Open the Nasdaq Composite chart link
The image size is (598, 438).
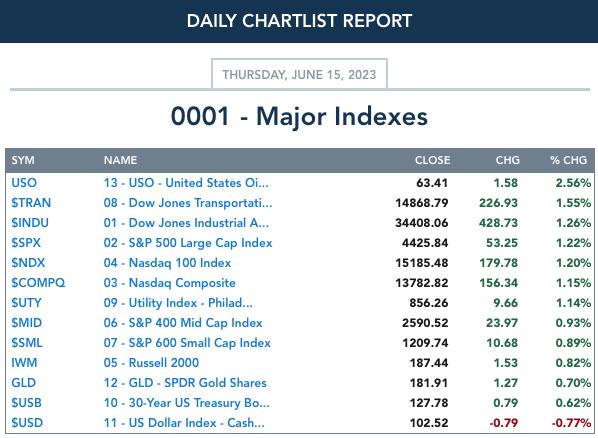point(170,283)
